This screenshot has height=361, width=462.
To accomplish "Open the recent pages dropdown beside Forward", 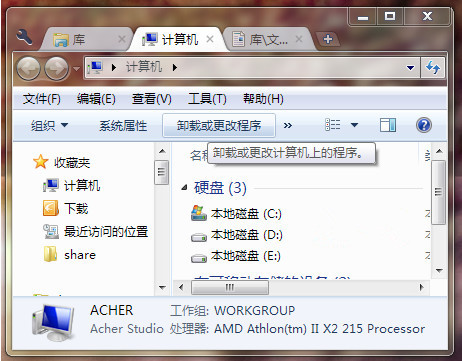I will point(77,69).
